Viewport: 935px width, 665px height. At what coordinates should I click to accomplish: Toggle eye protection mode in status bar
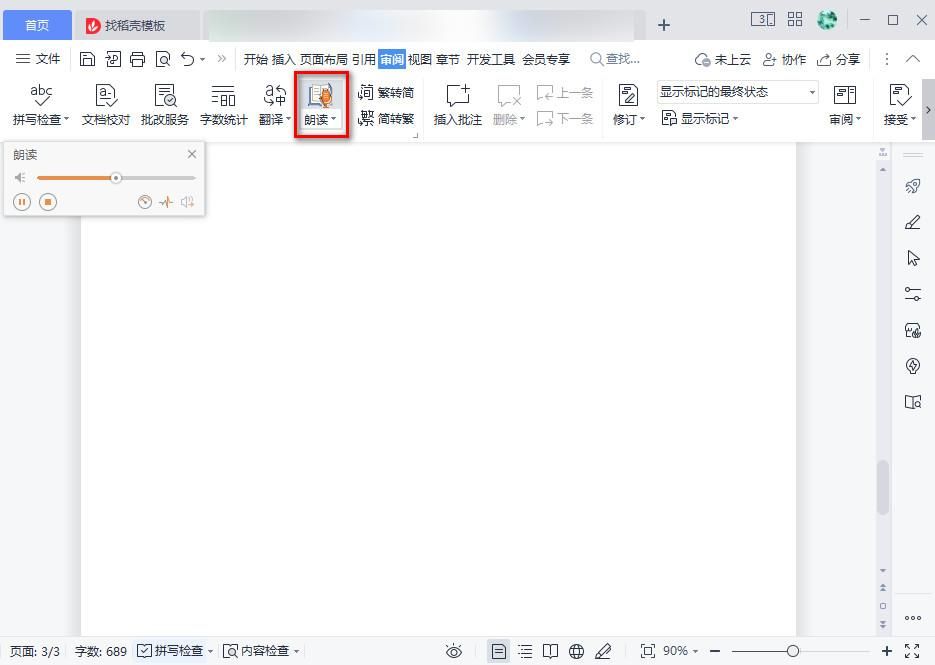tap(454, 651)
